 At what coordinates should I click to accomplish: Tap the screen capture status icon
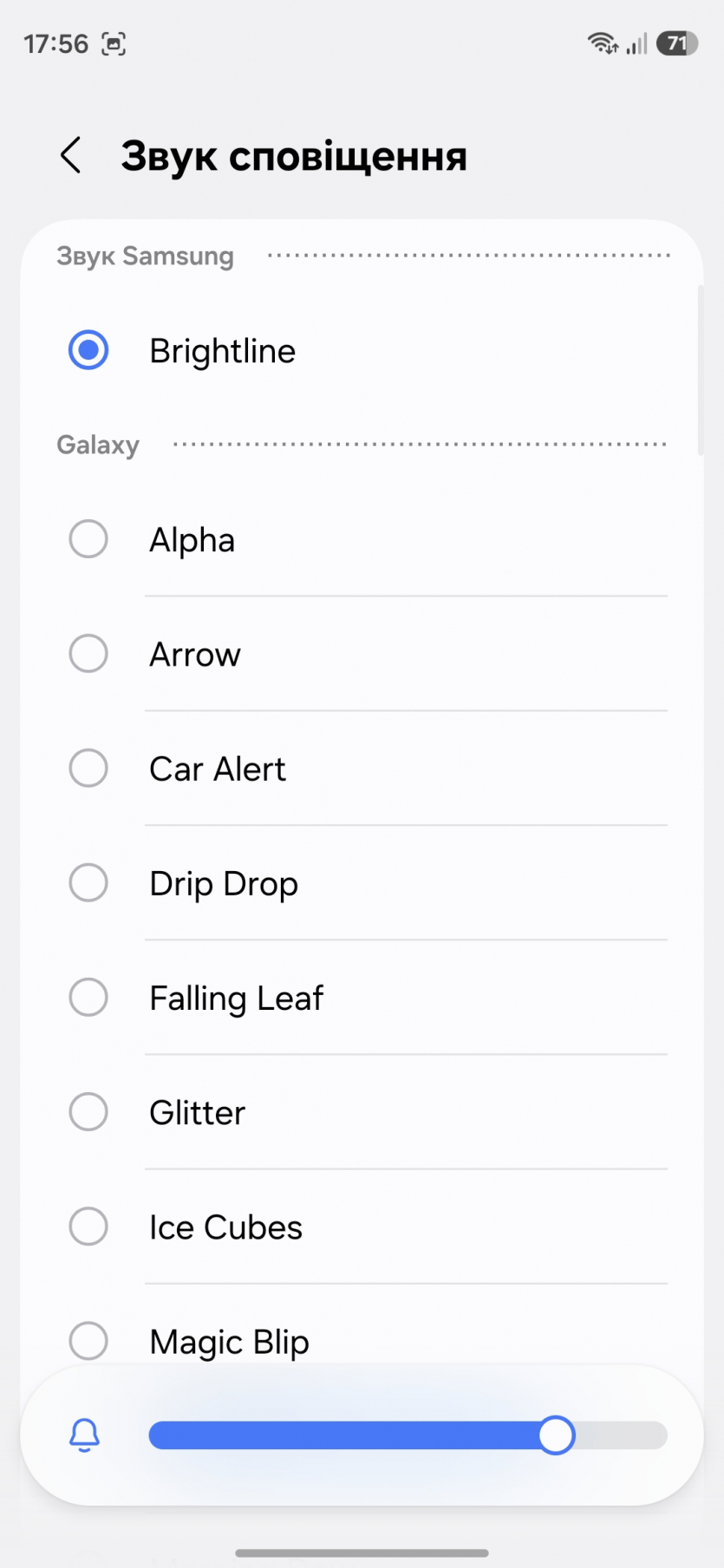coord(114,43)
